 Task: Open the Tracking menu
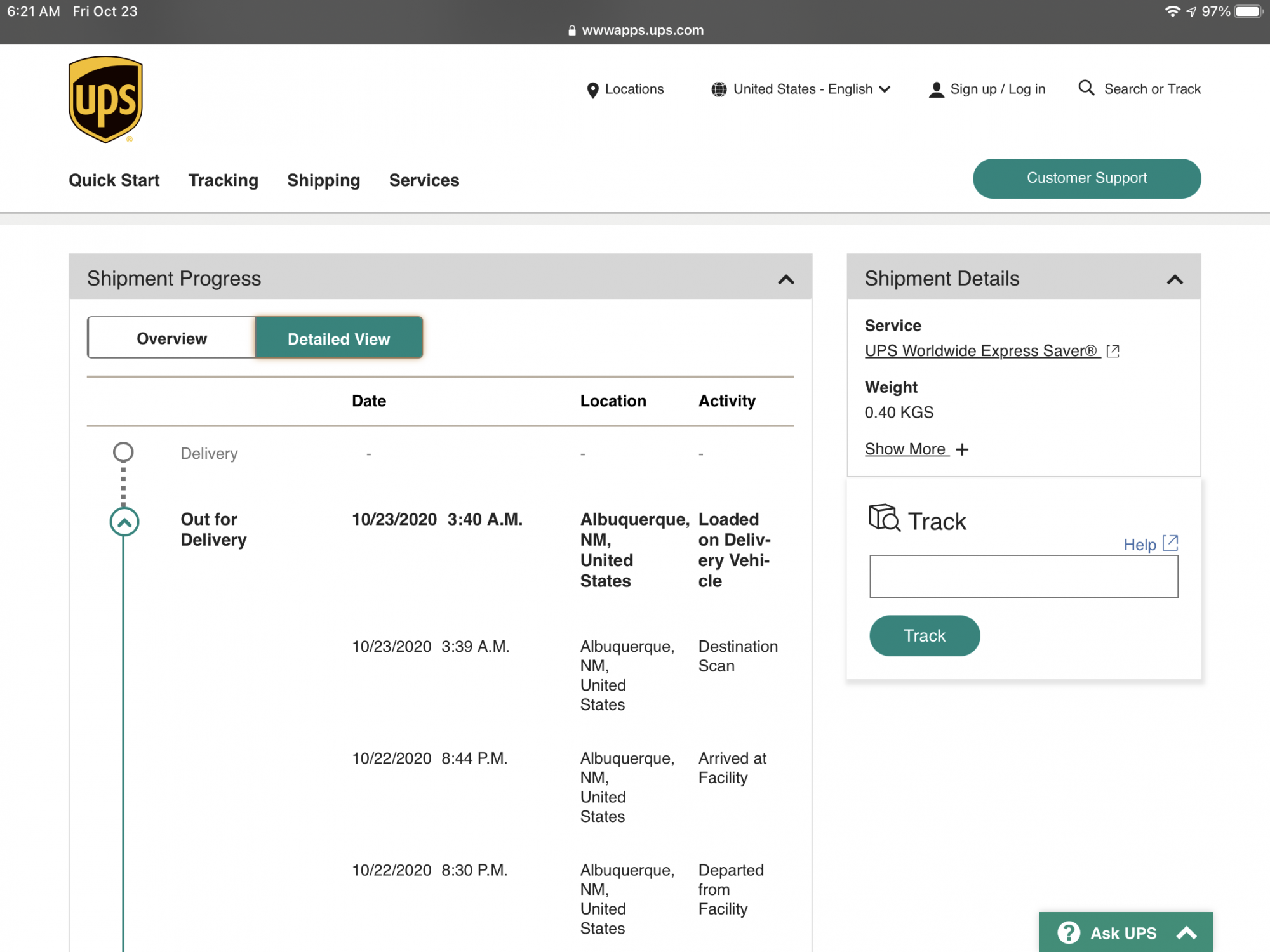(x=224, y=180)
